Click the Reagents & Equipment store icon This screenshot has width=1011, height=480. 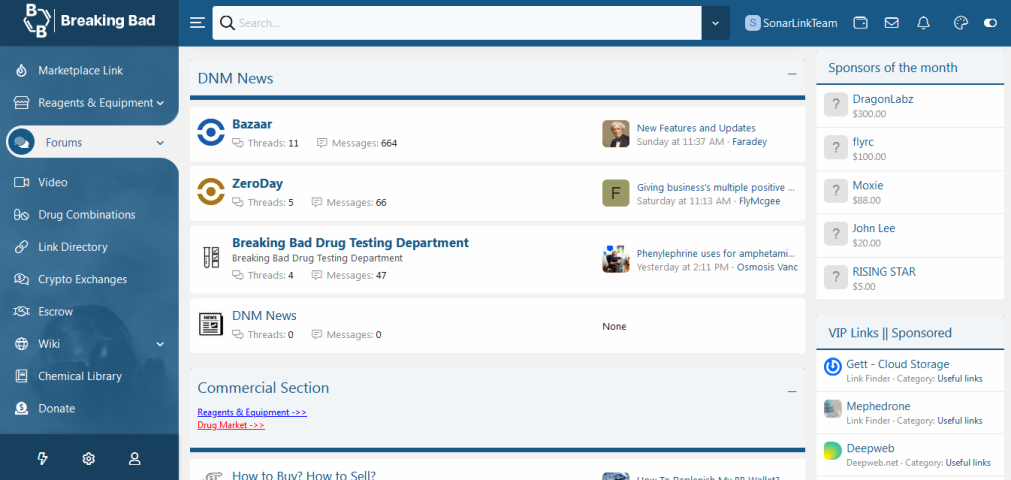21,103
